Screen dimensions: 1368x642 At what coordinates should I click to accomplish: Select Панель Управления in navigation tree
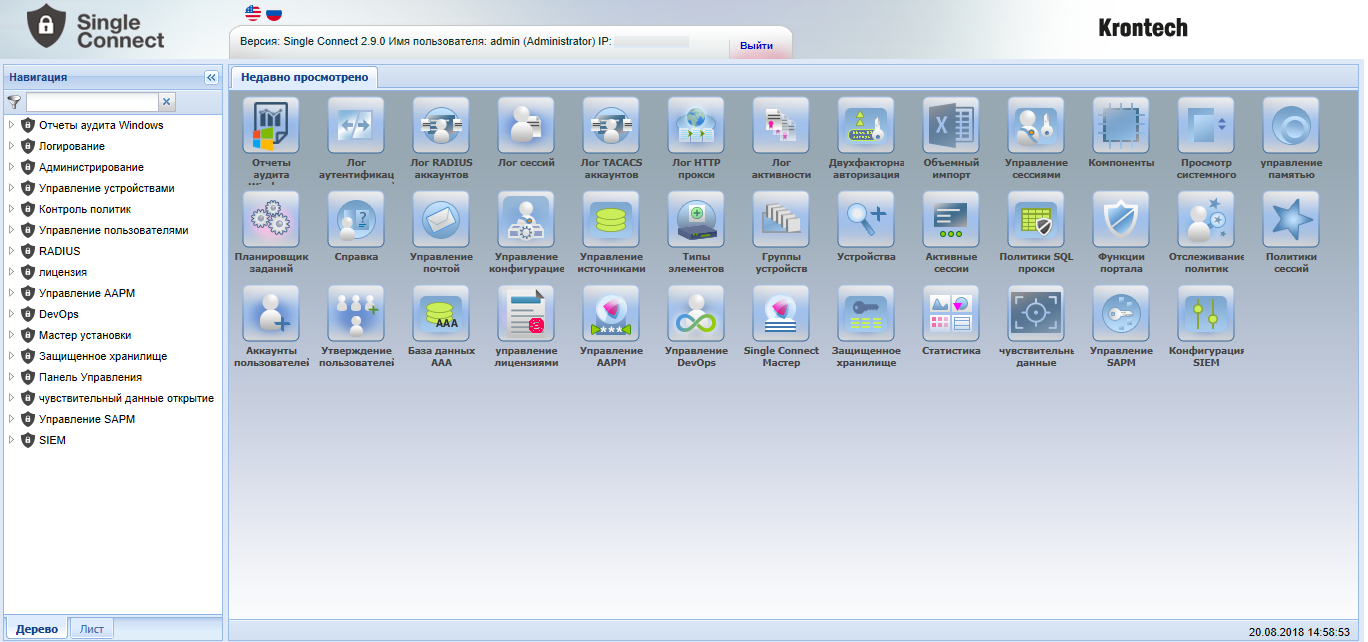90,377
